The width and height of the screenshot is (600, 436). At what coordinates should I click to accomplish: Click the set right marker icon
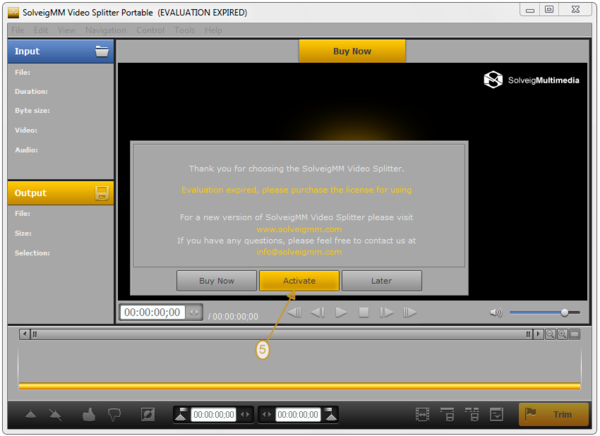pos(331,415)
